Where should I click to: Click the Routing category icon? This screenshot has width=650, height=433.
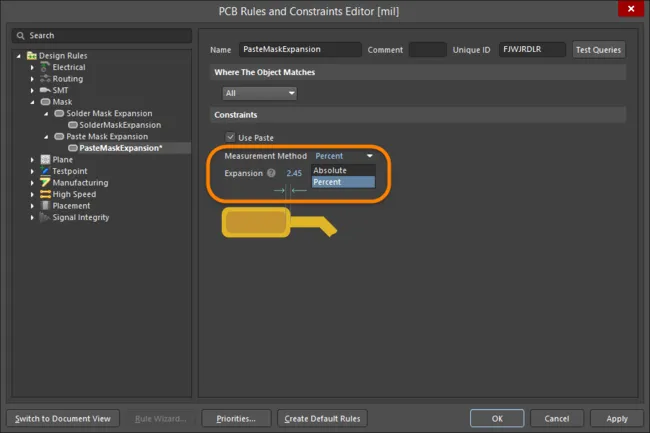click(x=45, y=79)
